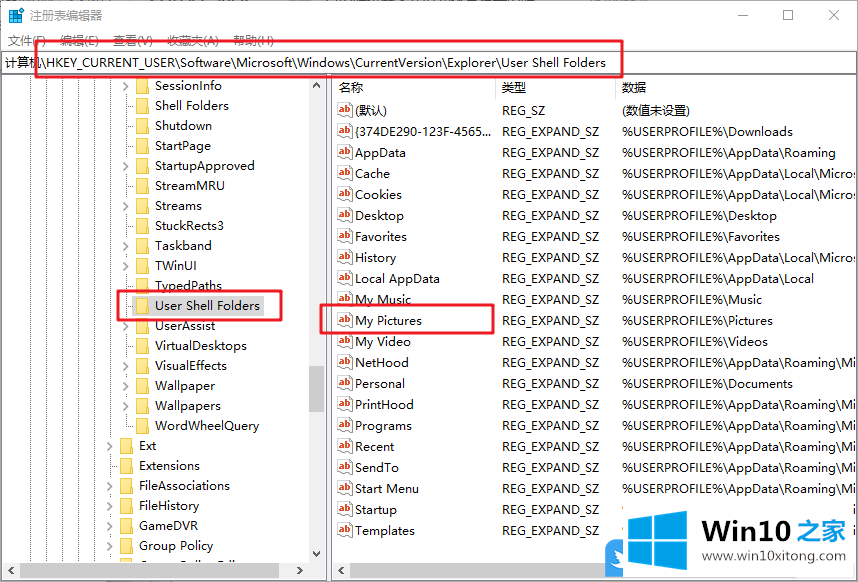
Task: Sort values by the 名称 column header
Action: (414, 88)
